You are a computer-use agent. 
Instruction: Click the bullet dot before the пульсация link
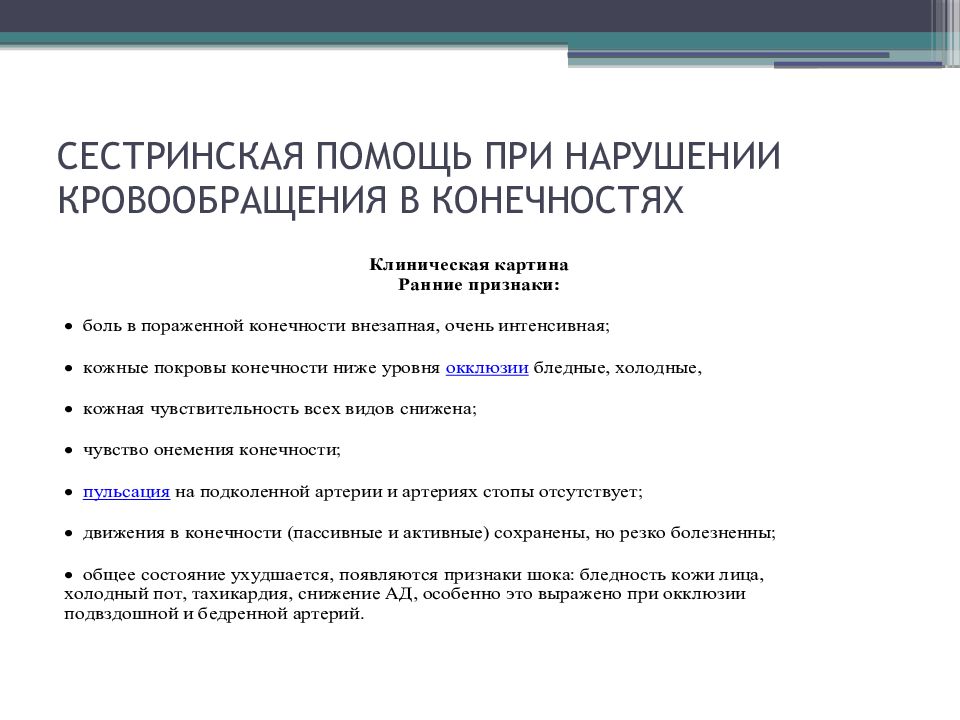[69, 493]
